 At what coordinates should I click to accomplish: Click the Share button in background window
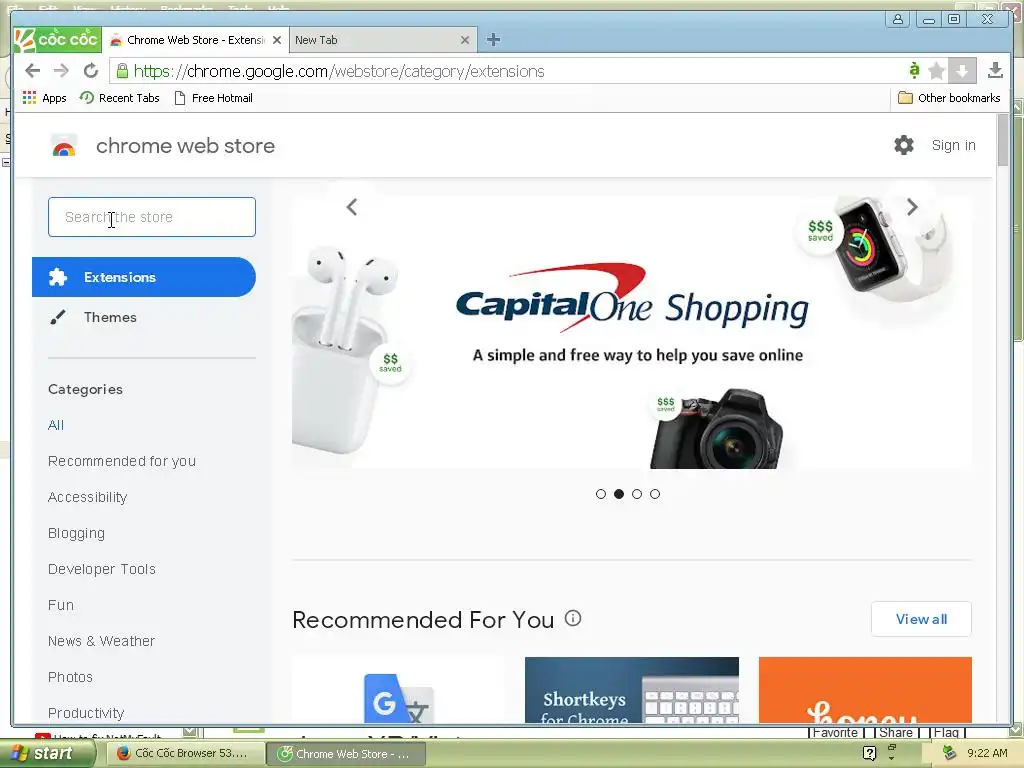pos(895,733)
